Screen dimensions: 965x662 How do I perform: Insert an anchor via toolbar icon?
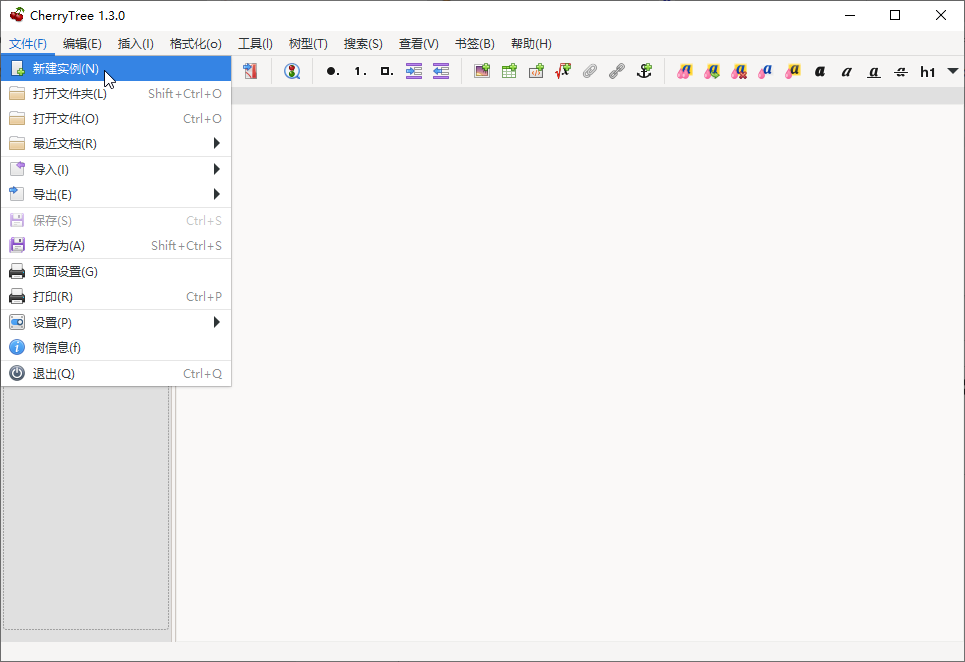point(644,71)
